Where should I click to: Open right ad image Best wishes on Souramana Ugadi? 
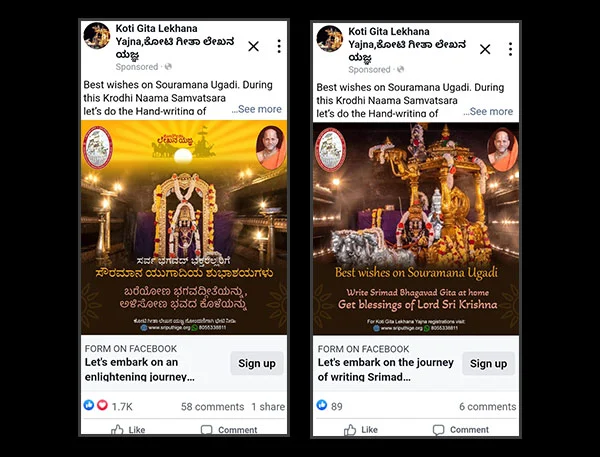pos(416,228)
